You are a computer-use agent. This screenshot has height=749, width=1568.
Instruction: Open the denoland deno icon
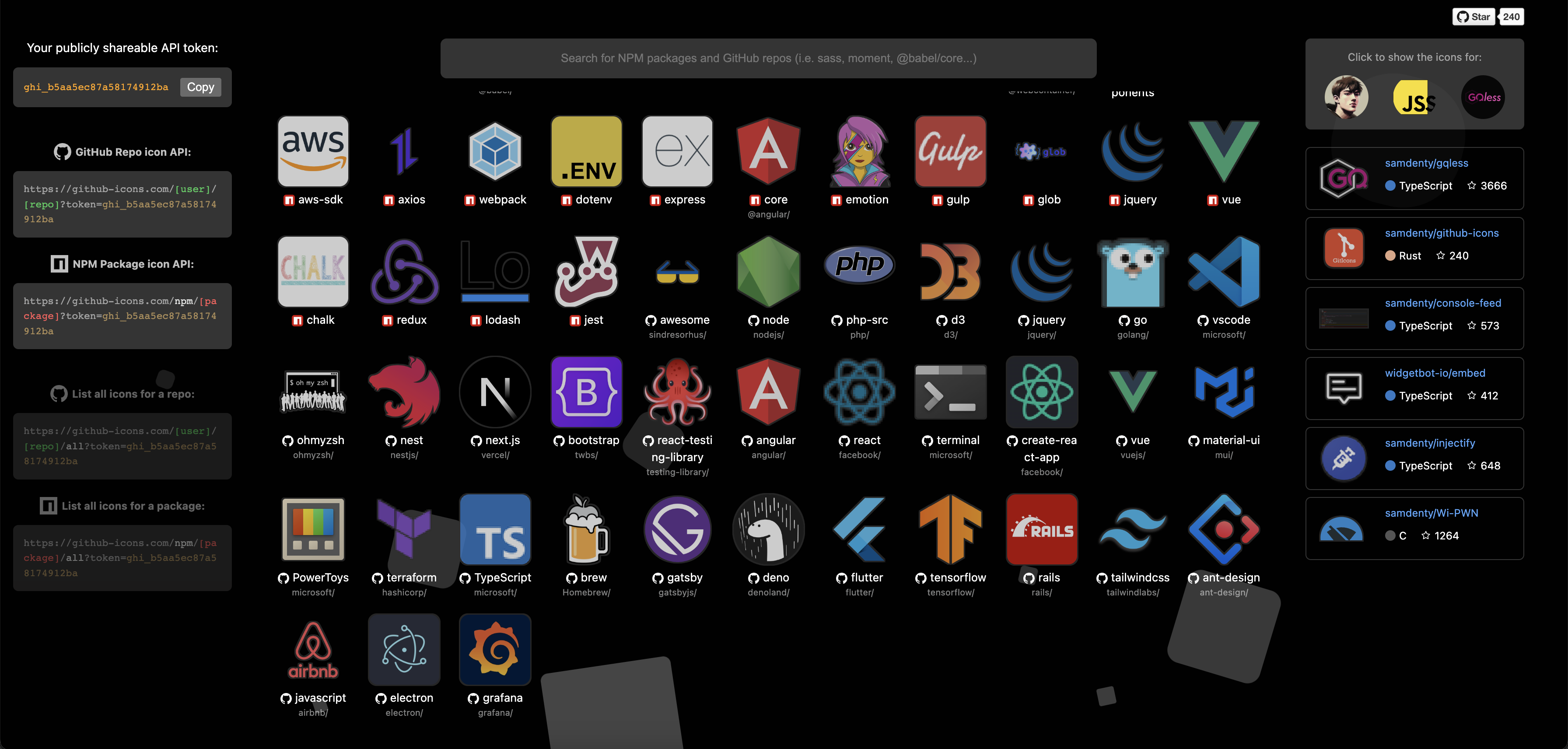point(768,529)
